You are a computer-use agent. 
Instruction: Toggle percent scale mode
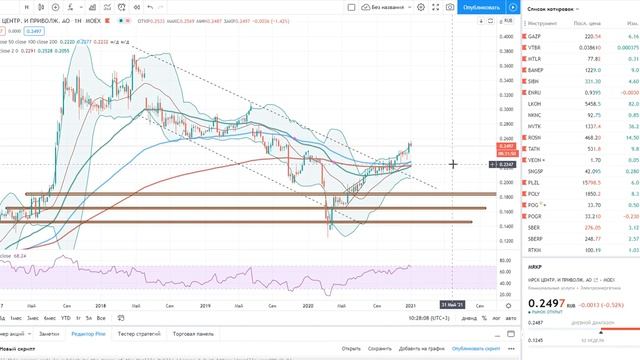pos(484,318)
